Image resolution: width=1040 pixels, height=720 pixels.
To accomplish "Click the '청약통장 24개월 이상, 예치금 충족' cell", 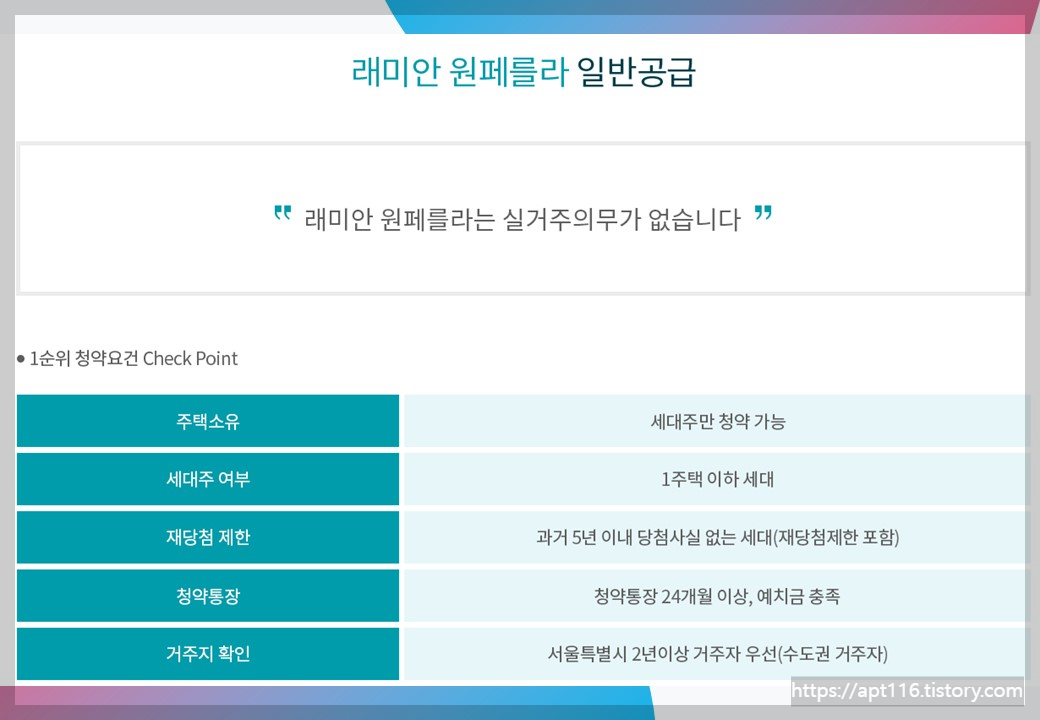I will 717,595.
